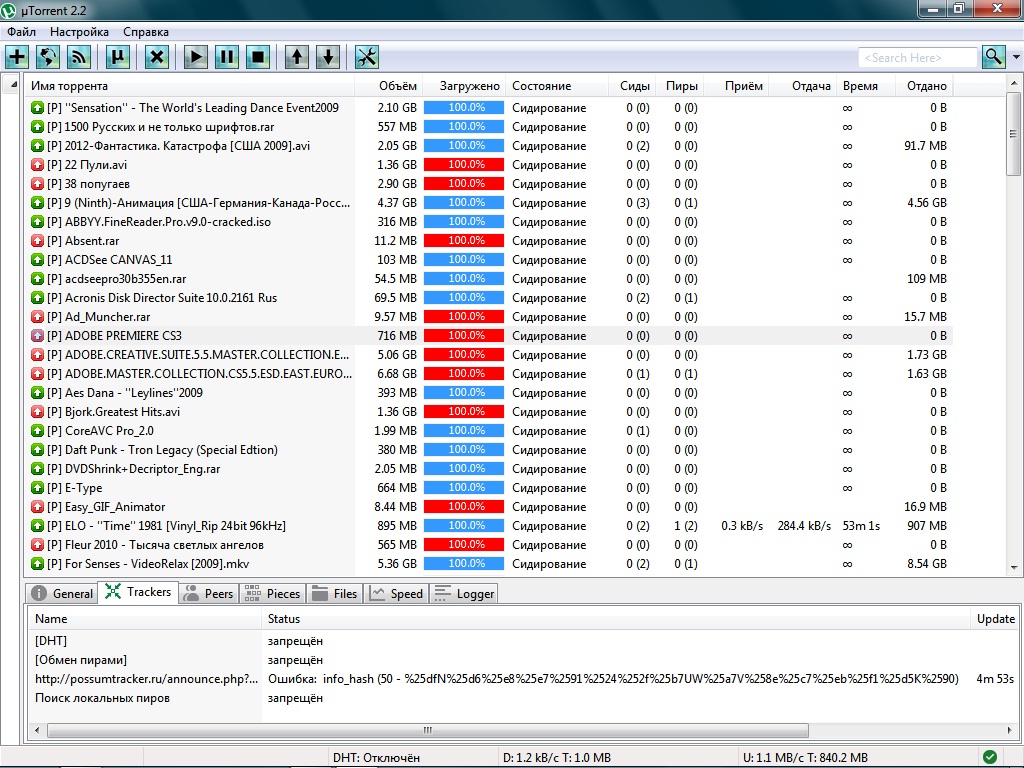Select torrent ABBYY.FineReader.Pro.v9.0-cracked.iso
Screen dimensions: 1024x768
tap(490, 222)
